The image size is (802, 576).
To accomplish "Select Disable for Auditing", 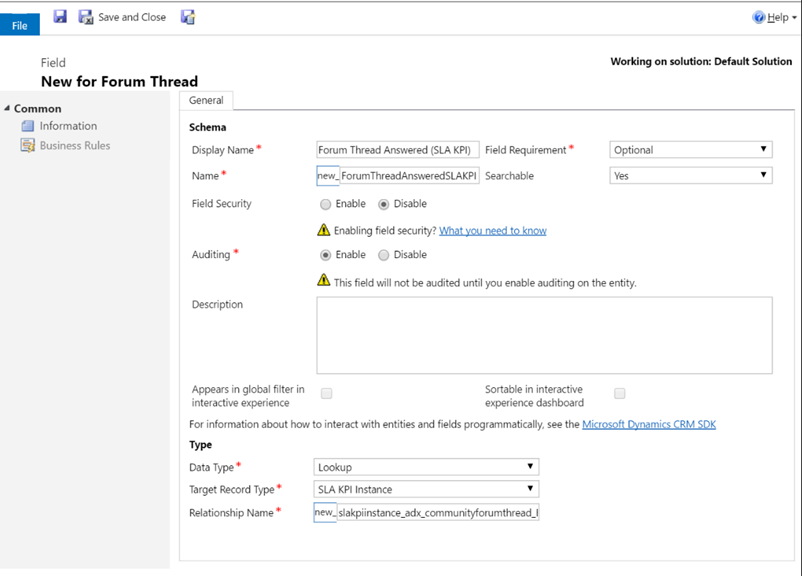I will click(x=384, y=255).
